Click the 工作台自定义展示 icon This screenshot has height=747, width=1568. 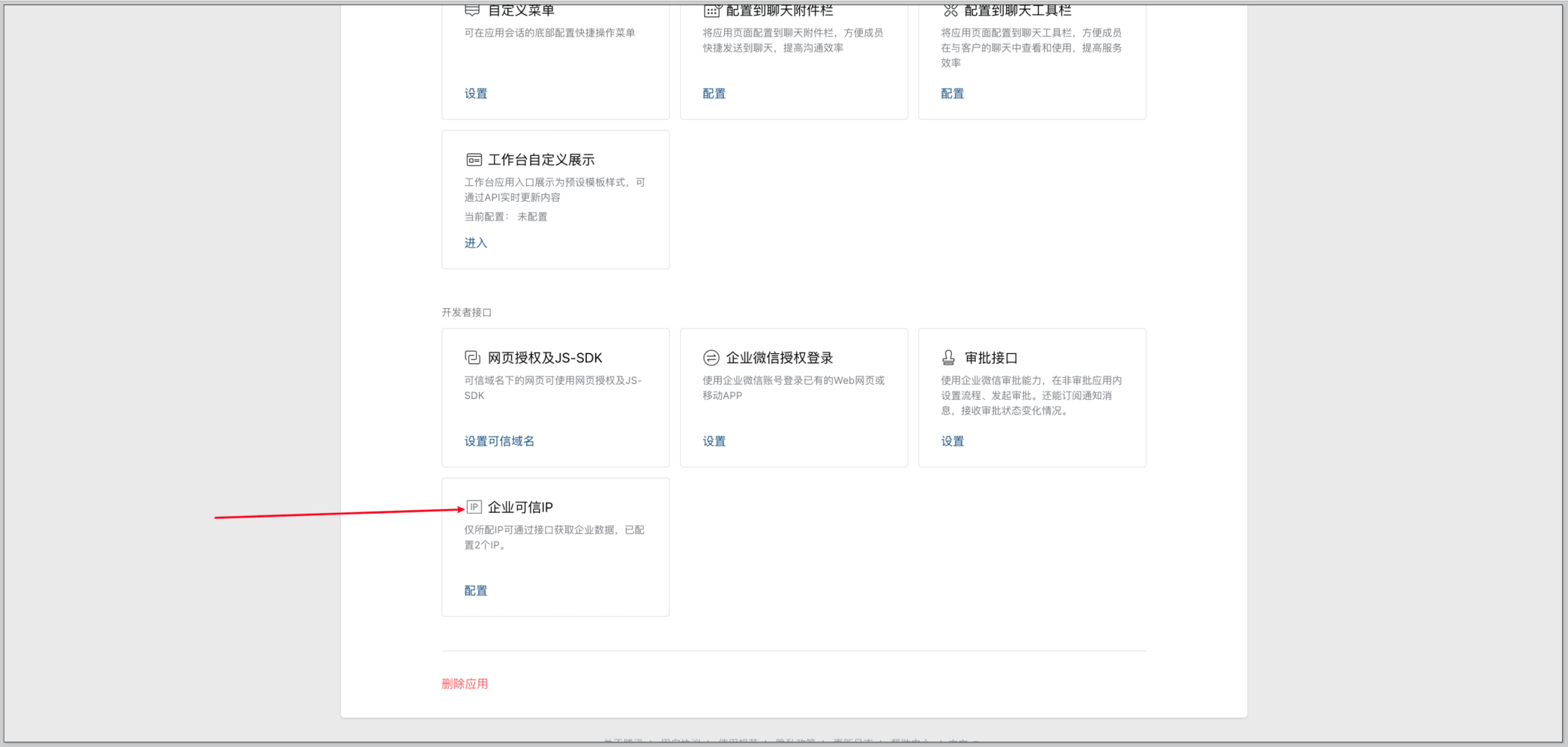click(x=474, y=160)
